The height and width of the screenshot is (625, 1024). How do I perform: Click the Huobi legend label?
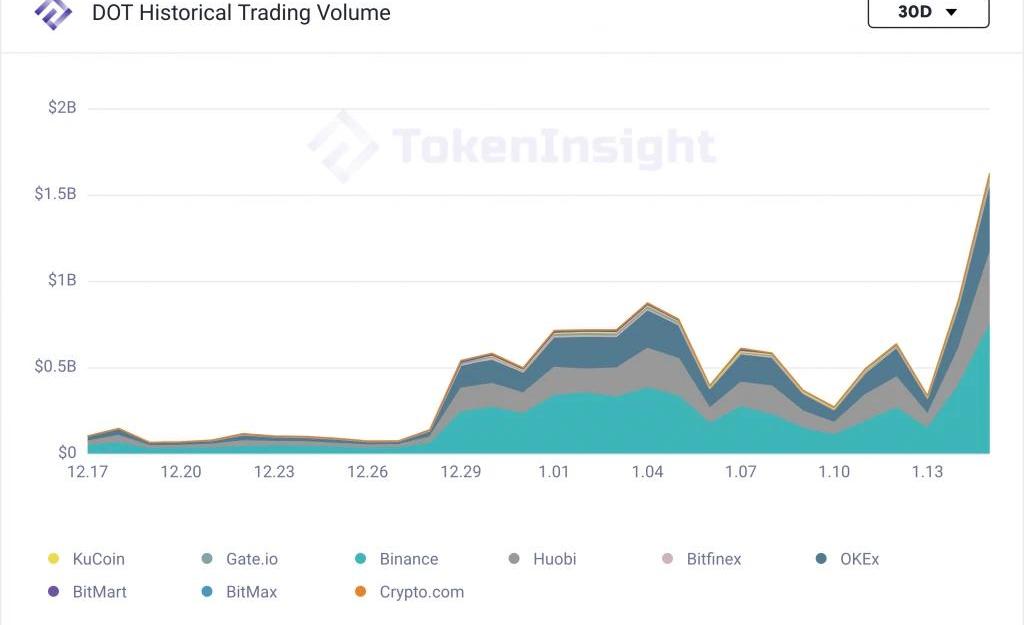[x=555, y=559]
